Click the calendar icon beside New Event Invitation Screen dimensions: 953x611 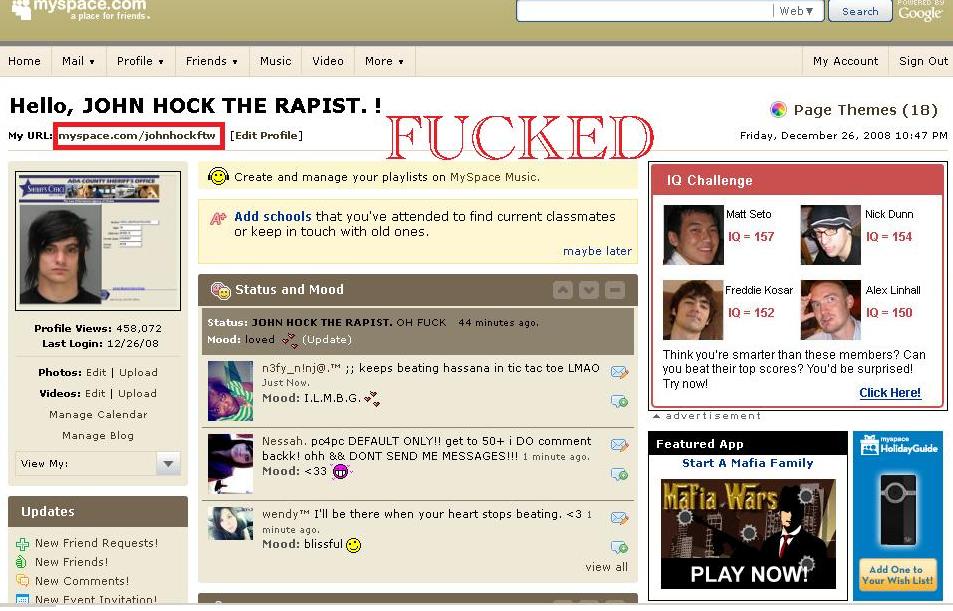pyautogui.click(x=22, y=600)
